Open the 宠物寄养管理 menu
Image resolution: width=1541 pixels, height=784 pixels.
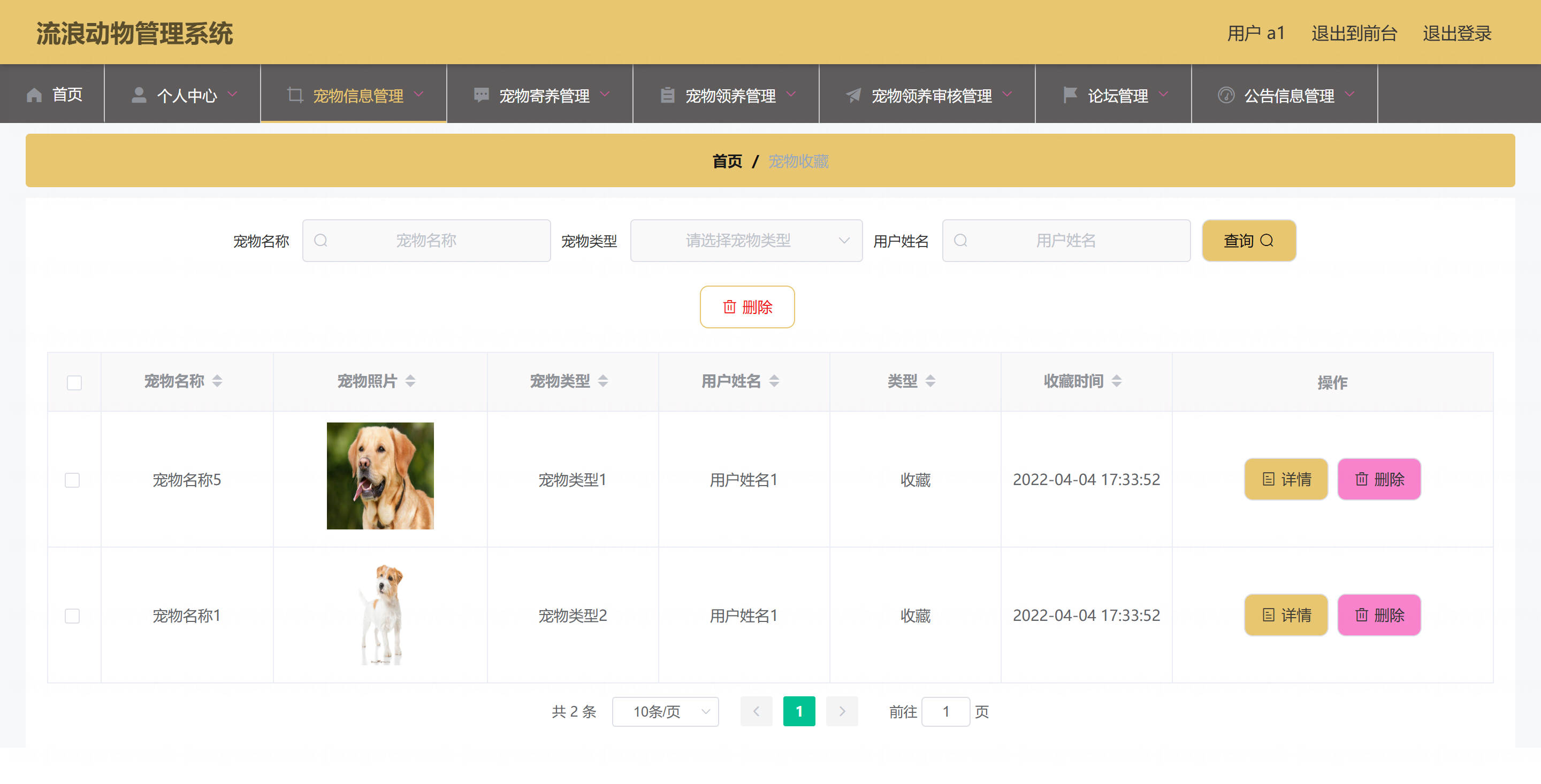pos(539,94)
